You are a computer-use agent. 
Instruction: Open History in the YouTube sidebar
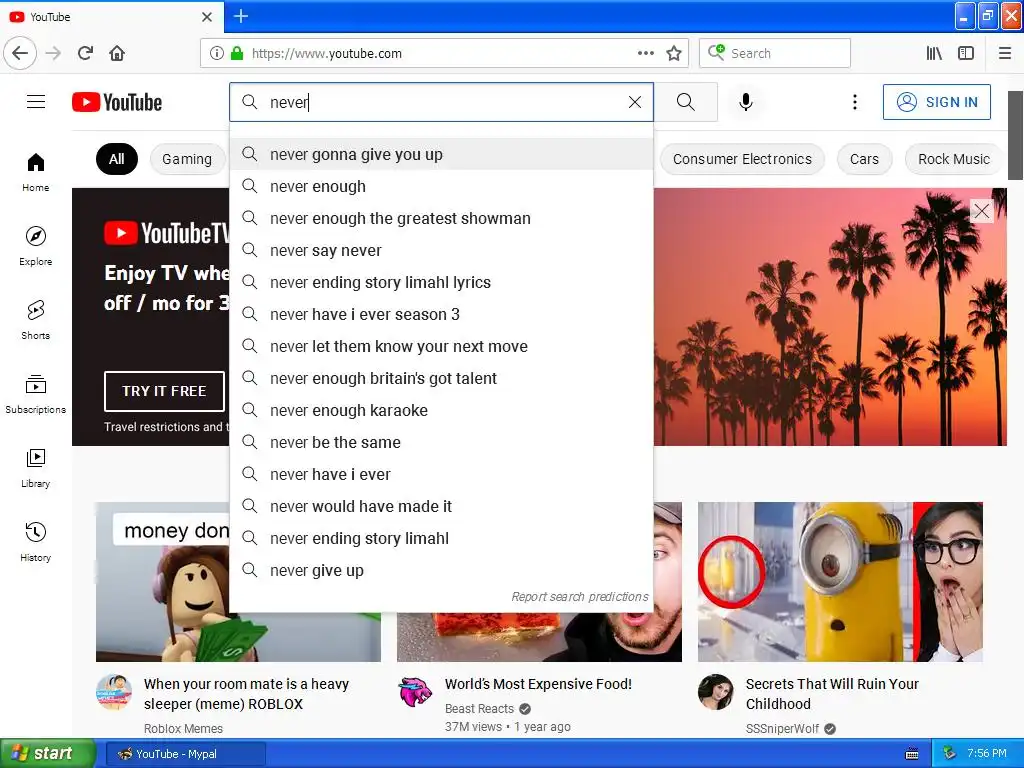click(36, 542)
